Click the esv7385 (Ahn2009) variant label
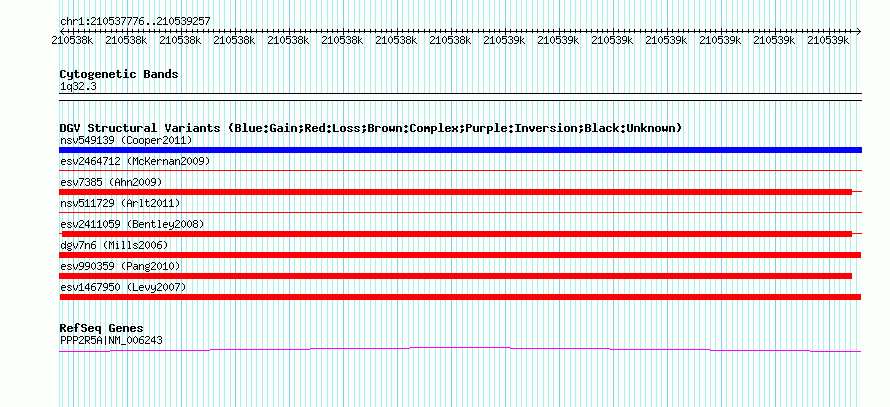Image resolution: width=890 pixels, height=407 pixels. coord(111,182)
